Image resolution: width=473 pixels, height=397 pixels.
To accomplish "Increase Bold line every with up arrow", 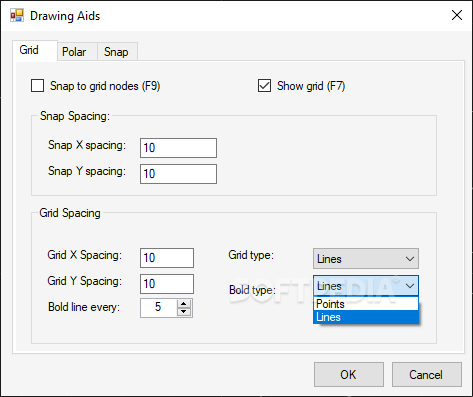I will (x=184, y=303).
